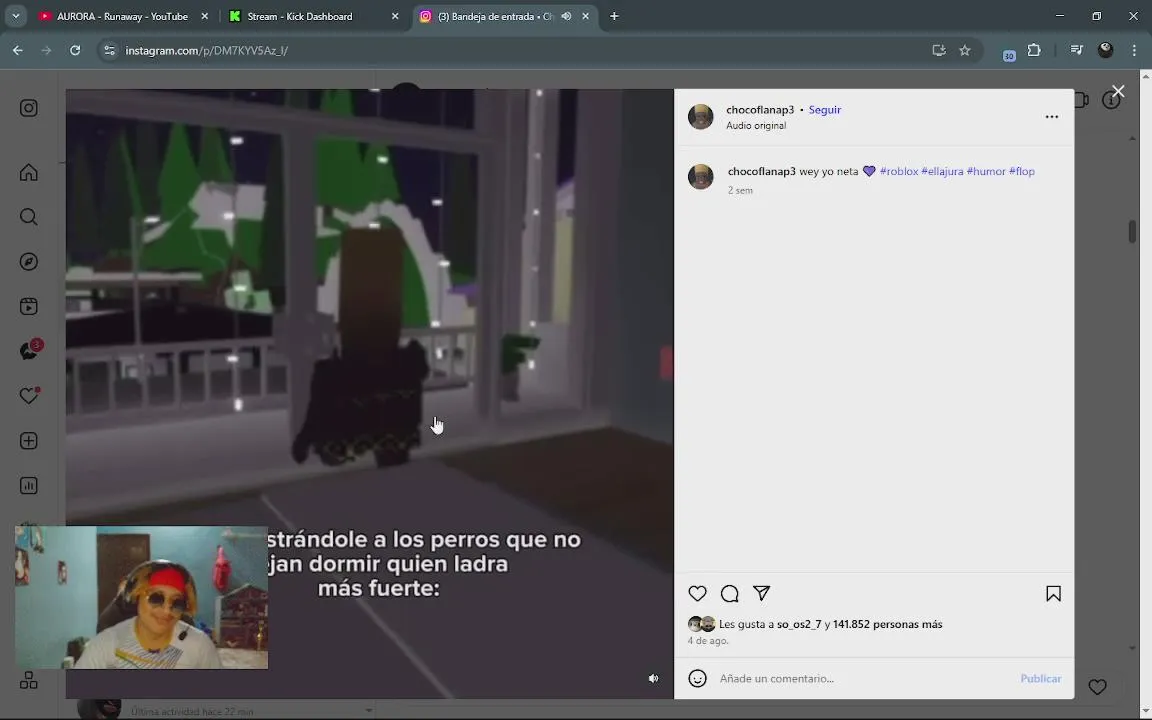This screenshot has width=1152, height=720.
Task: Open a new browser tab
Action: [614, 16]
